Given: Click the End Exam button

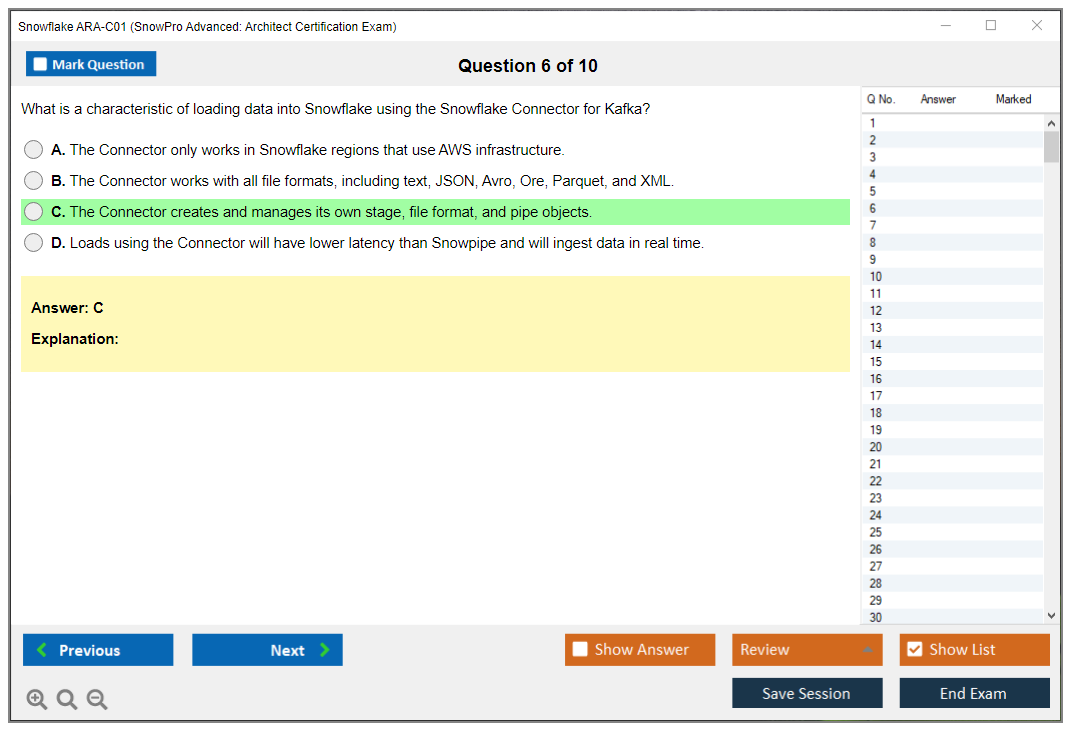Looking at the screenshot, I should [974, 693].
